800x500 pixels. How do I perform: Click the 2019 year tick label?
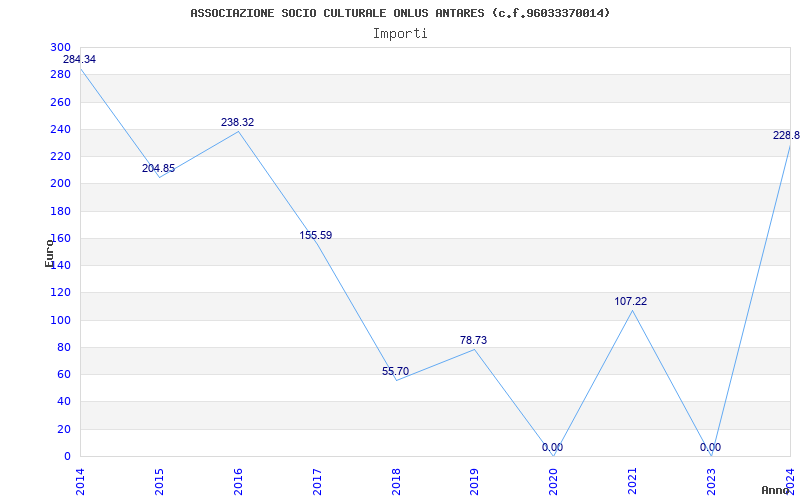474,482
